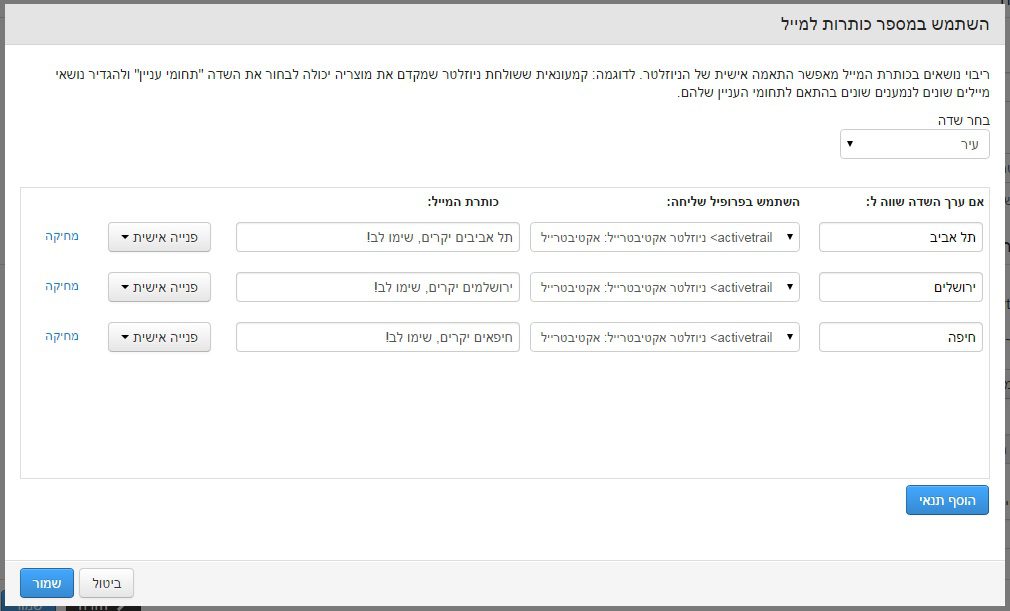Open the 'בחר שדה' field dropdown
This screenshot has width=1010, height=611.
[914, 144]
